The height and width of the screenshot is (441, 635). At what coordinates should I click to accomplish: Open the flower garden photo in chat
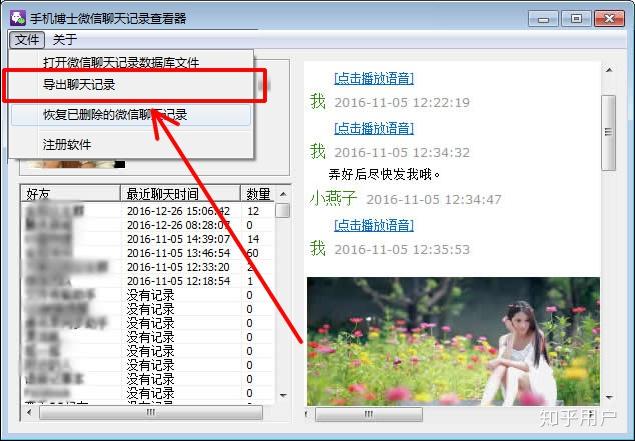(x=453, y=341)
